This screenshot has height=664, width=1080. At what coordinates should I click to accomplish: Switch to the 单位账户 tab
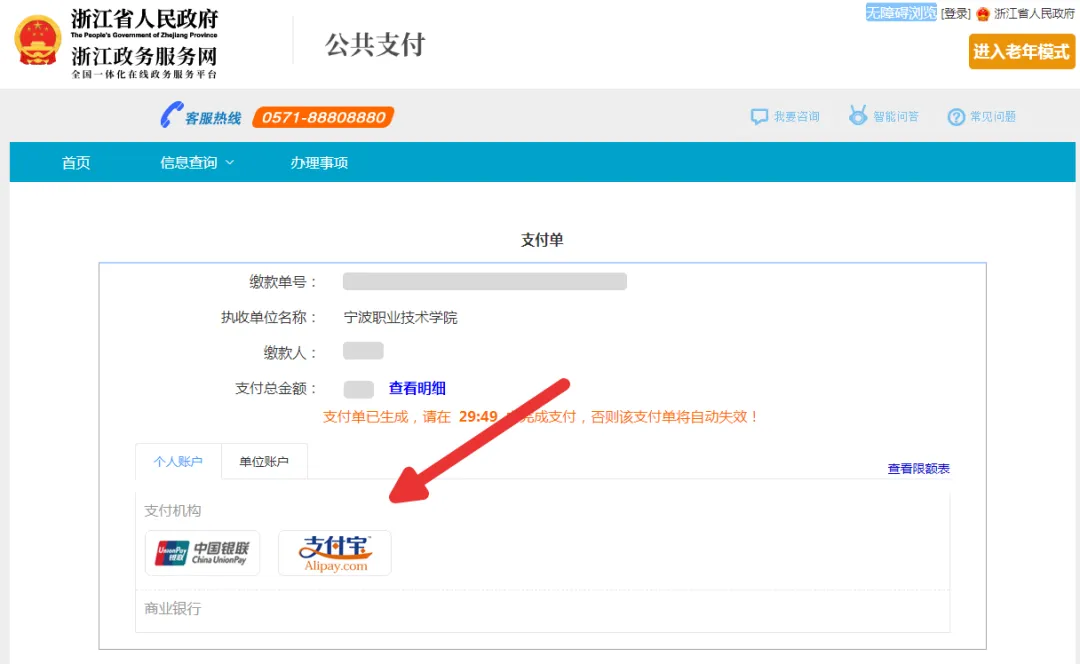point(264,462)
